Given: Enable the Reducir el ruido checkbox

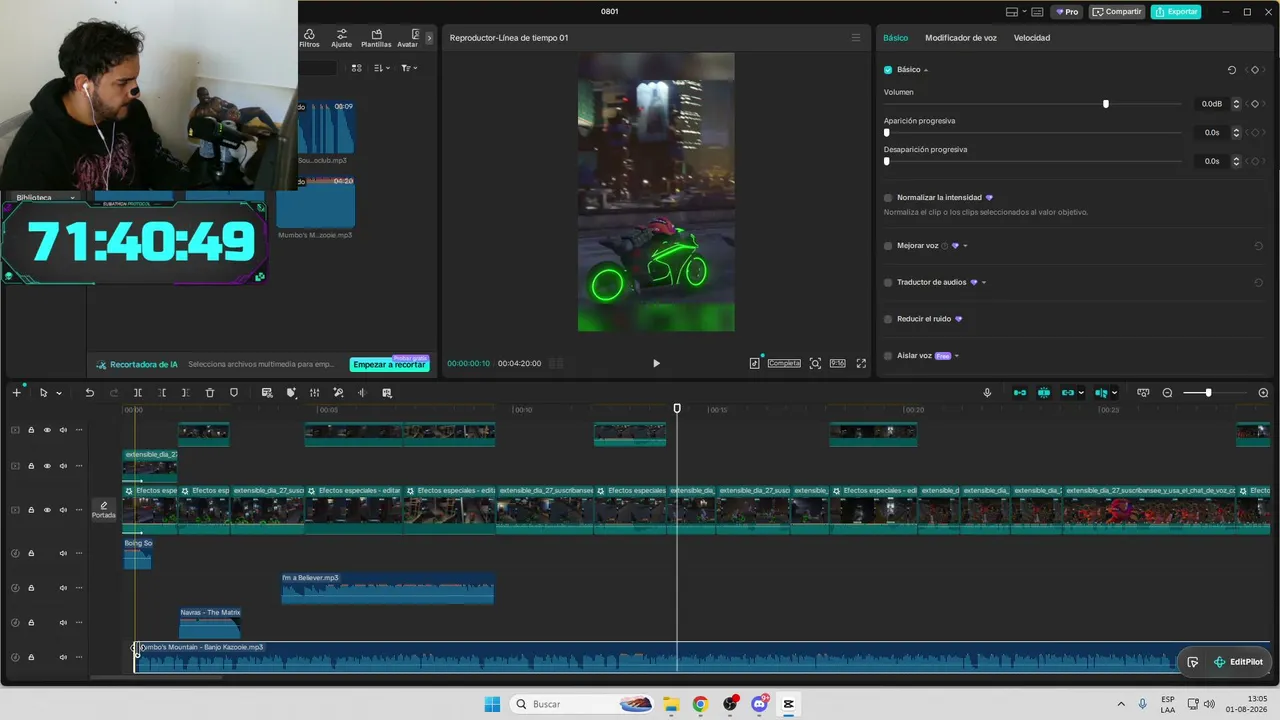Looking at the screenshot, I should [x=888, y=319].
